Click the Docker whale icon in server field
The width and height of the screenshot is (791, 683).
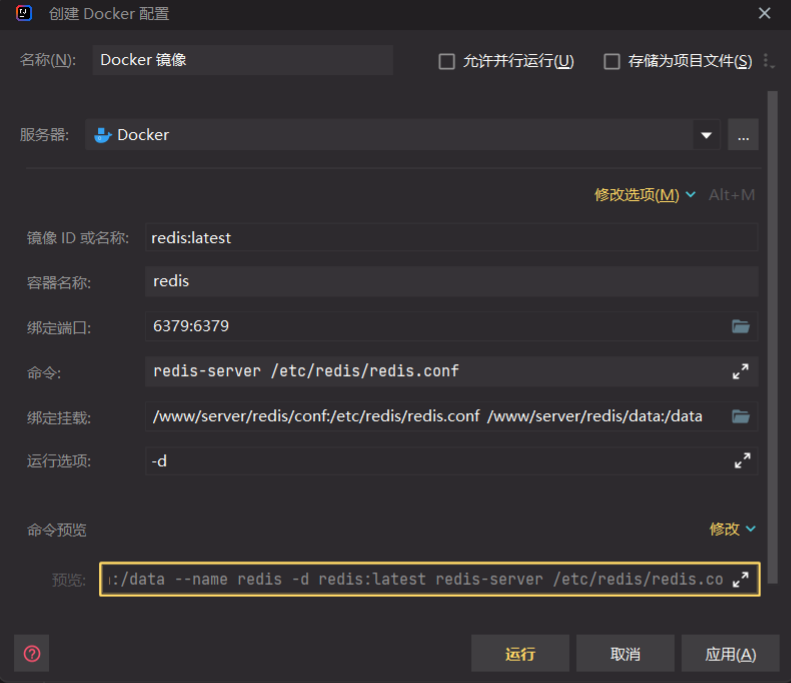pyautogui.click(x=102, y=135)
